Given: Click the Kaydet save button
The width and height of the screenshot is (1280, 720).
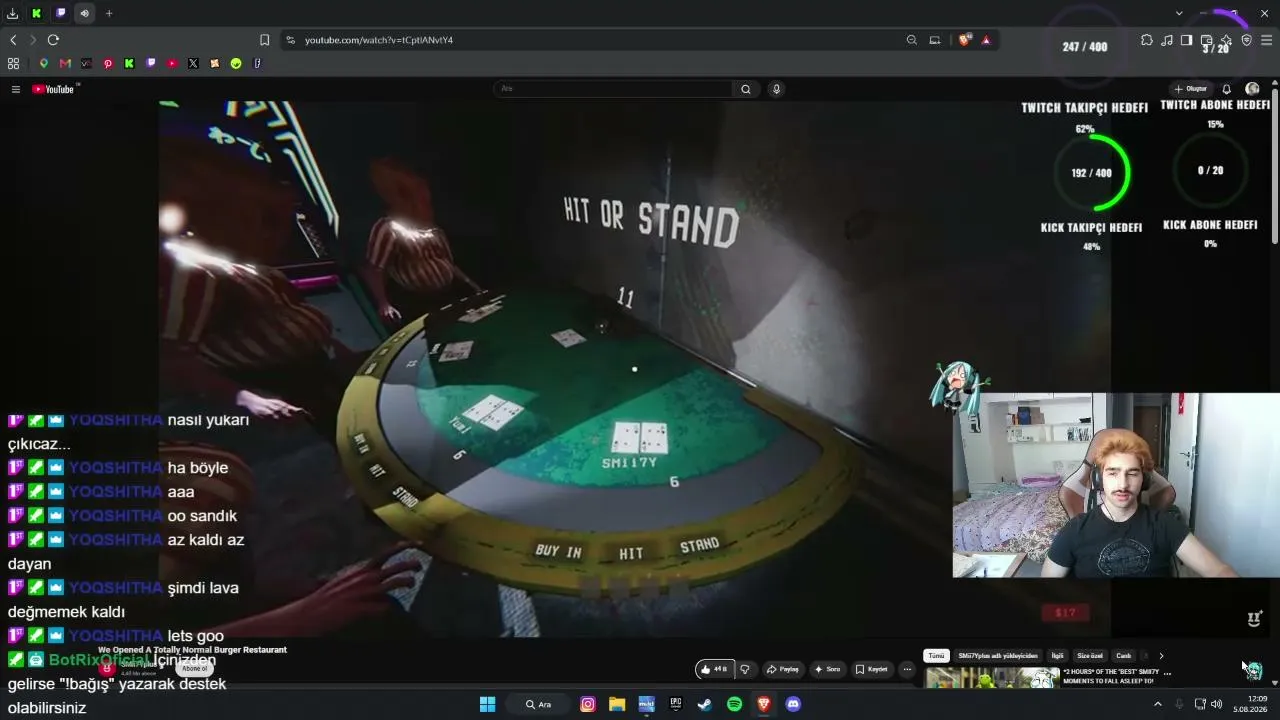Looking at the screenshot, I should click(x=872, y=669).
